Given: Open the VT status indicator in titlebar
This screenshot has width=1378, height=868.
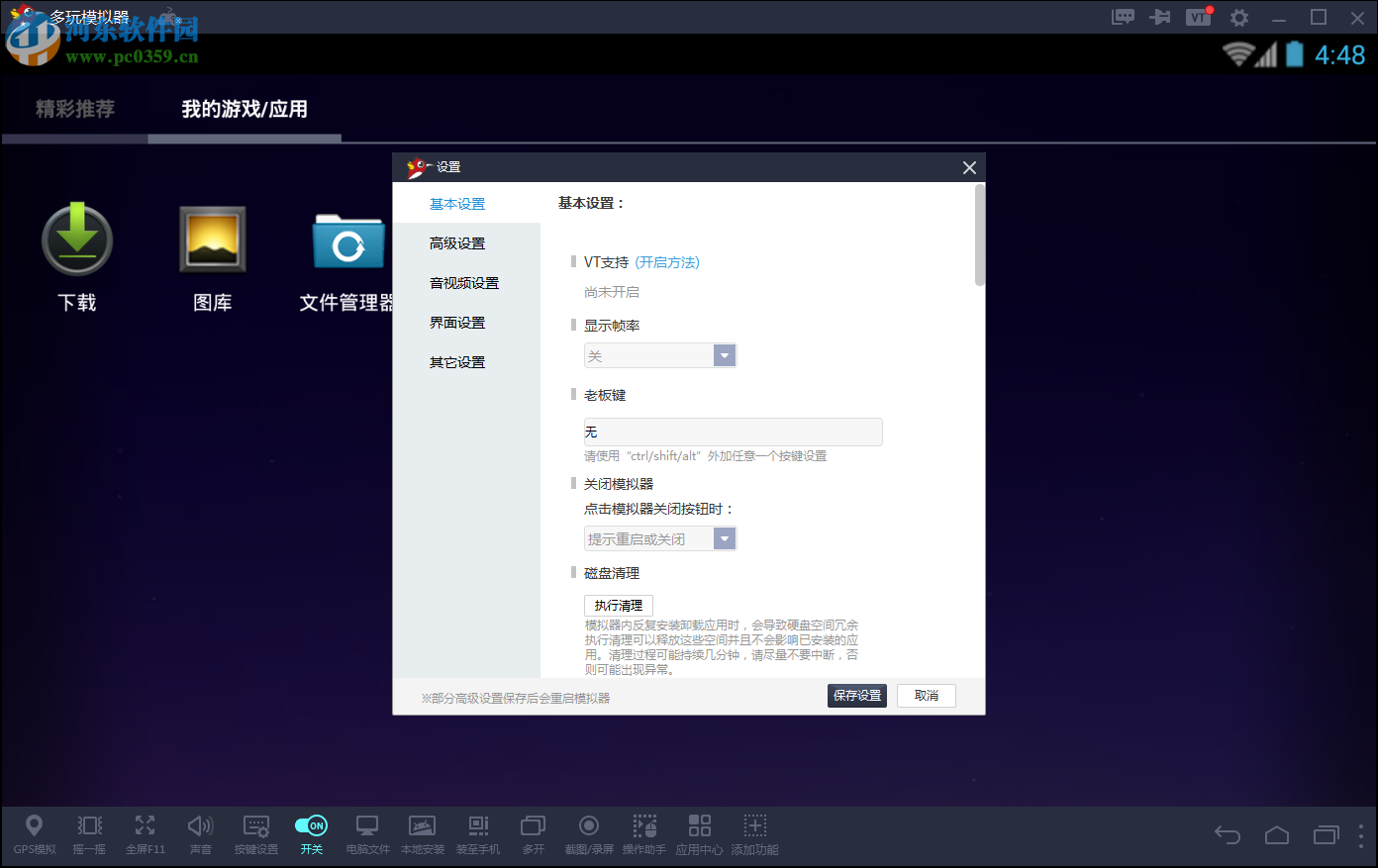Looking at the screenshot, I should [x=1198, y=17].
